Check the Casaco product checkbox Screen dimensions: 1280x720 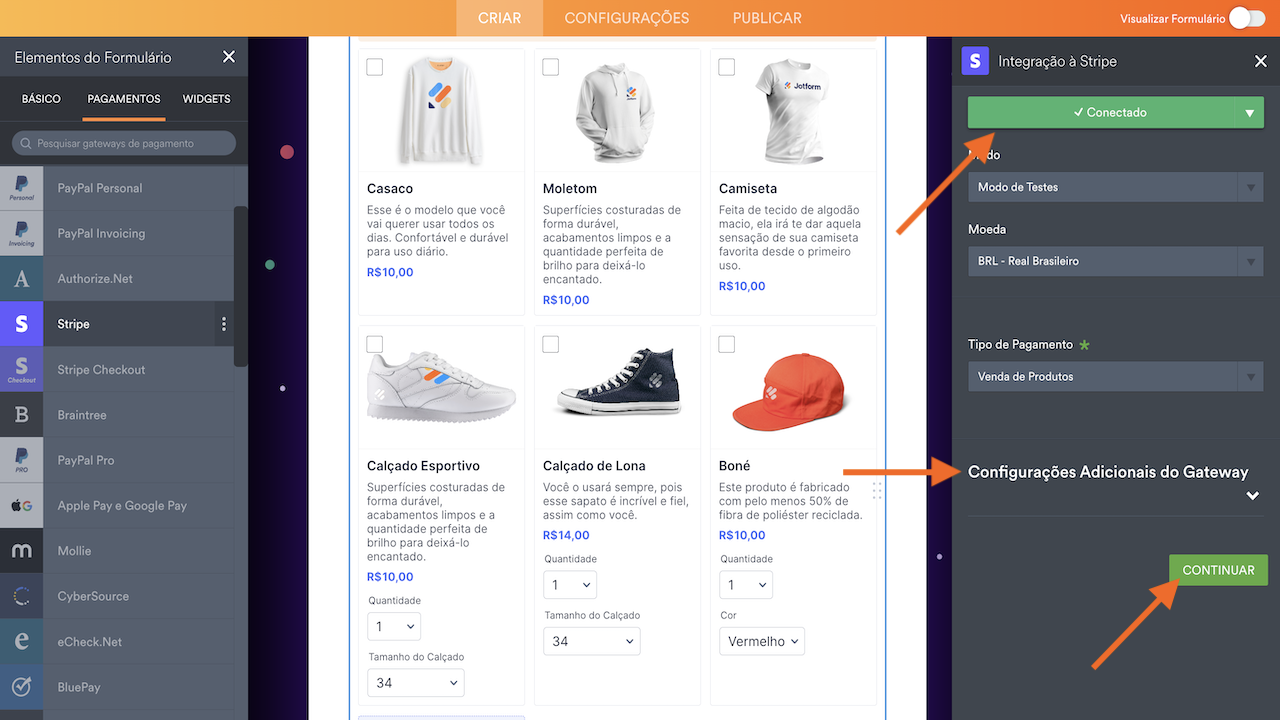[374, 67]
